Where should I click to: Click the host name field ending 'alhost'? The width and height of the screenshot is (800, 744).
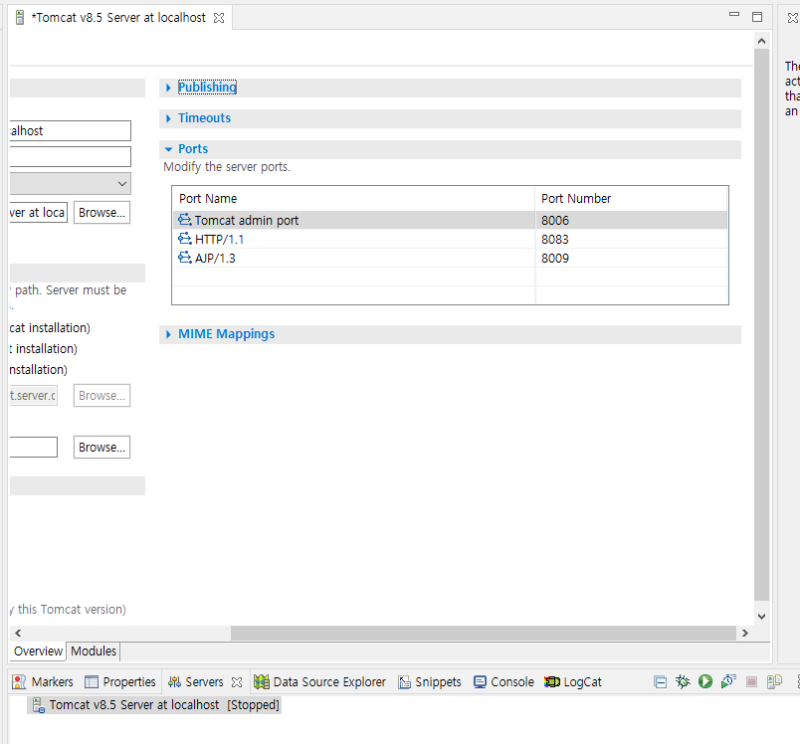click(x=70, y=131)
